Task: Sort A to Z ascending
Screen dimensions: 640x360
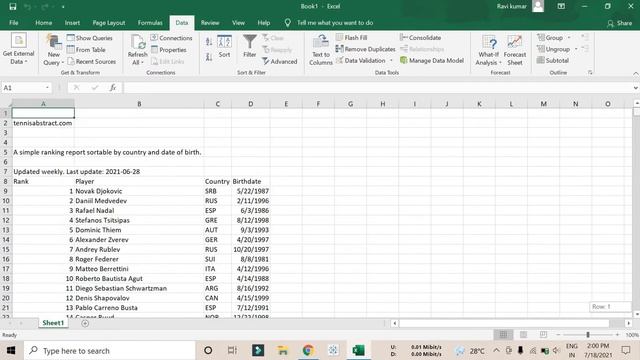Action: [209, 42]
